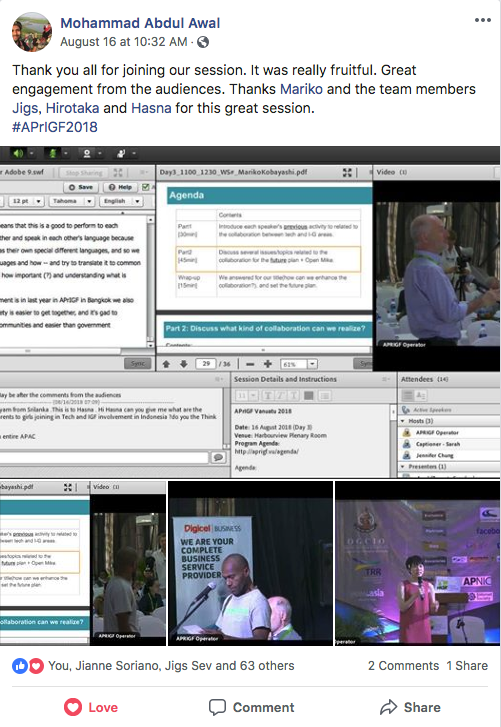
Task: Click the public globe privacy icon
Action: click(x=203, y=42)
